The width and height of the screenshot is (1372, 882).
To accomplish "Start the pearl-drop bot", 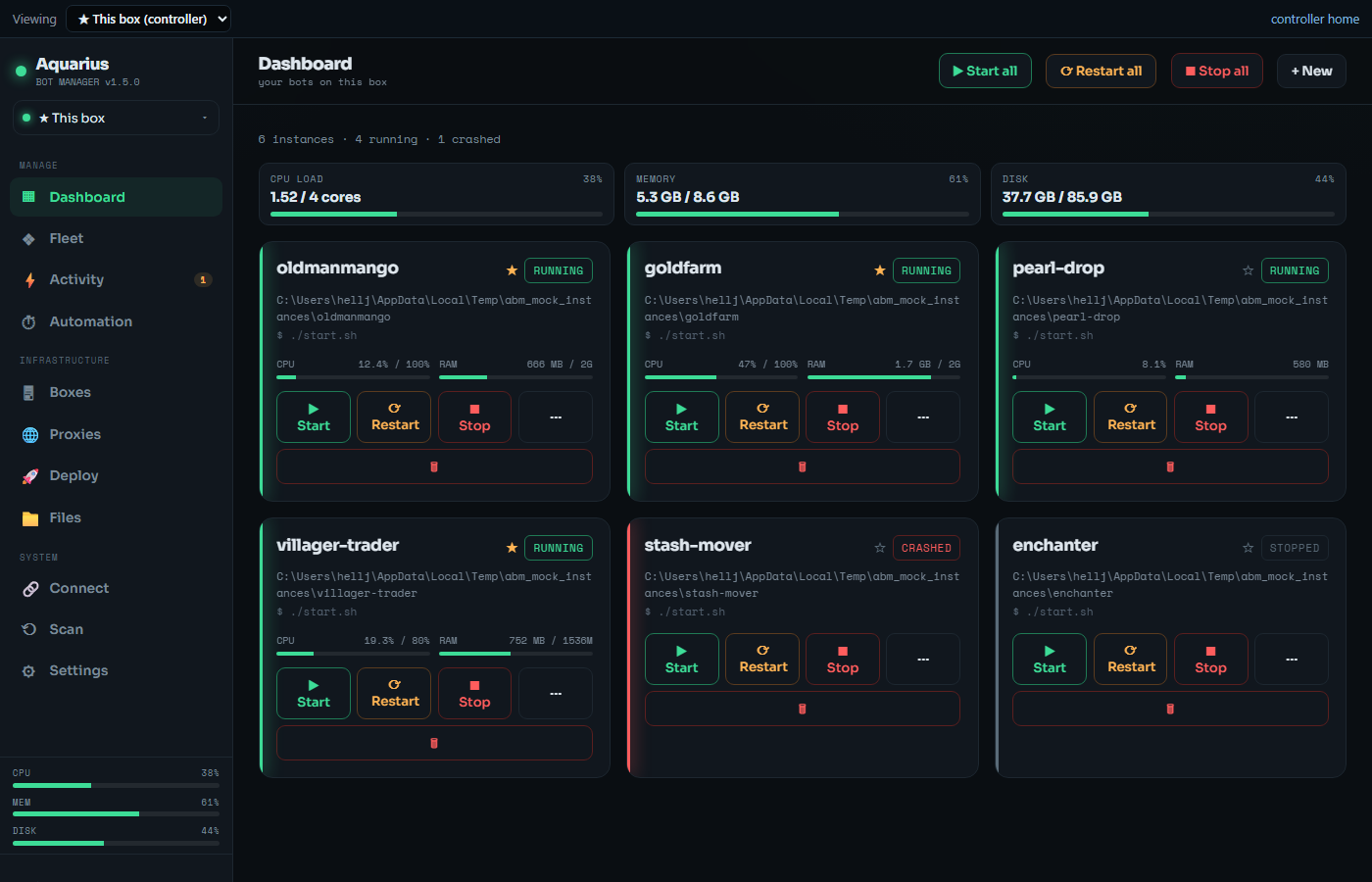I will (1050, 417).
